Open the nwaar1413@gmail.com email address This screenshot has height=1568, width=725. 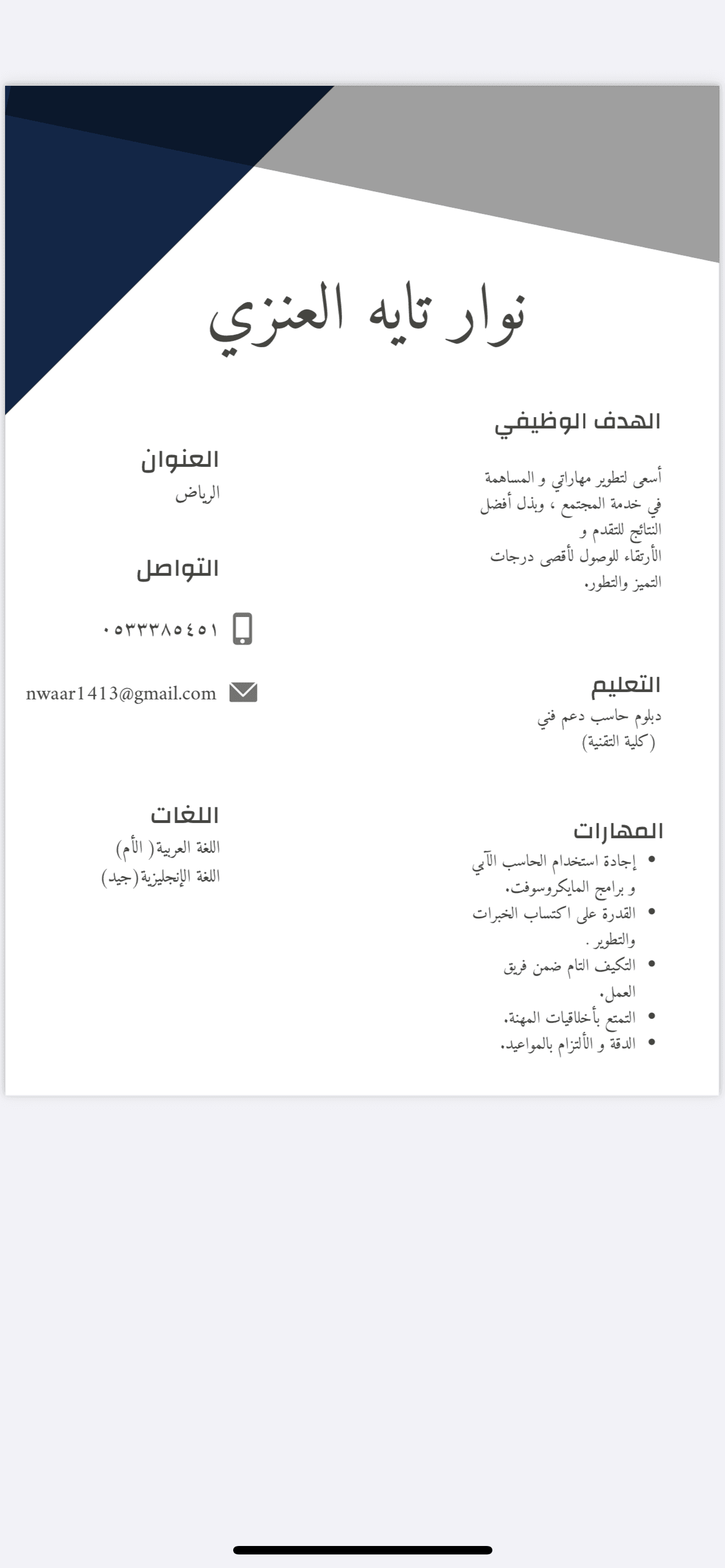click(121, 693)
